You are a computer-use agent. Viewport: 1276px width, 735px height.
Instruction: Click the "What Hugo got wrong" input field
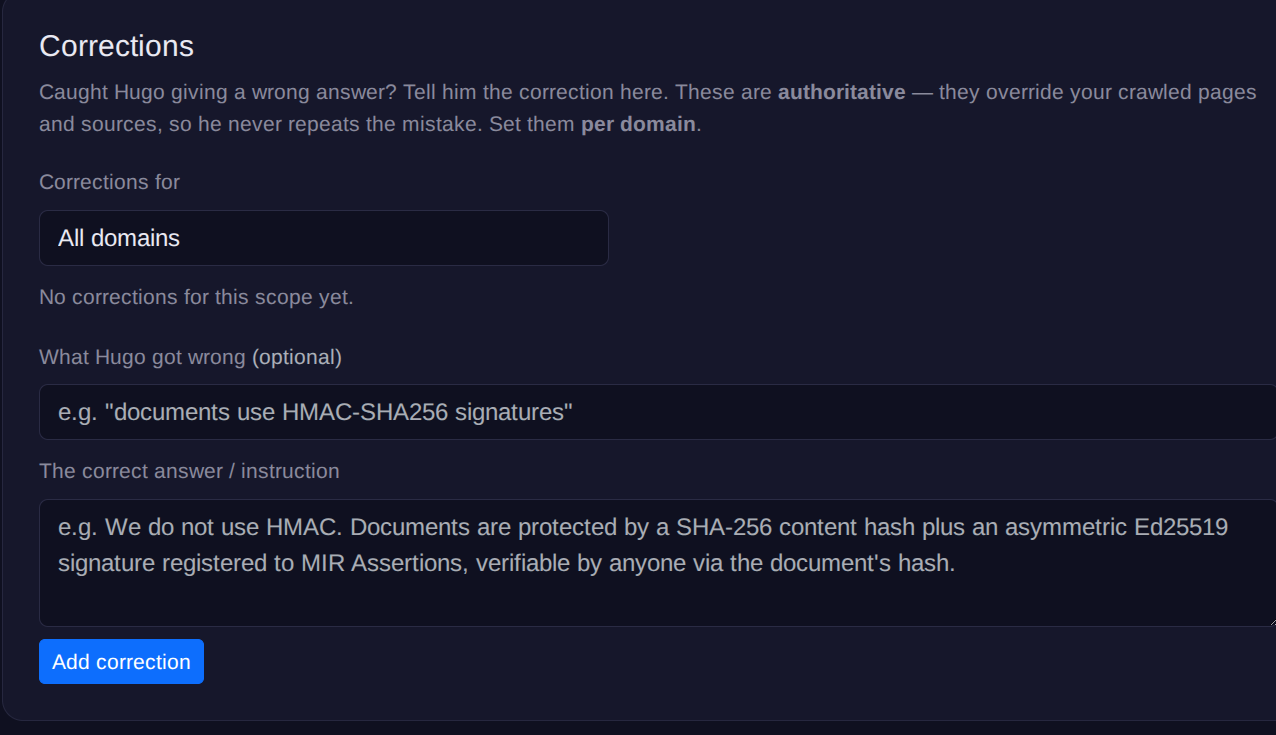[657, 412]
